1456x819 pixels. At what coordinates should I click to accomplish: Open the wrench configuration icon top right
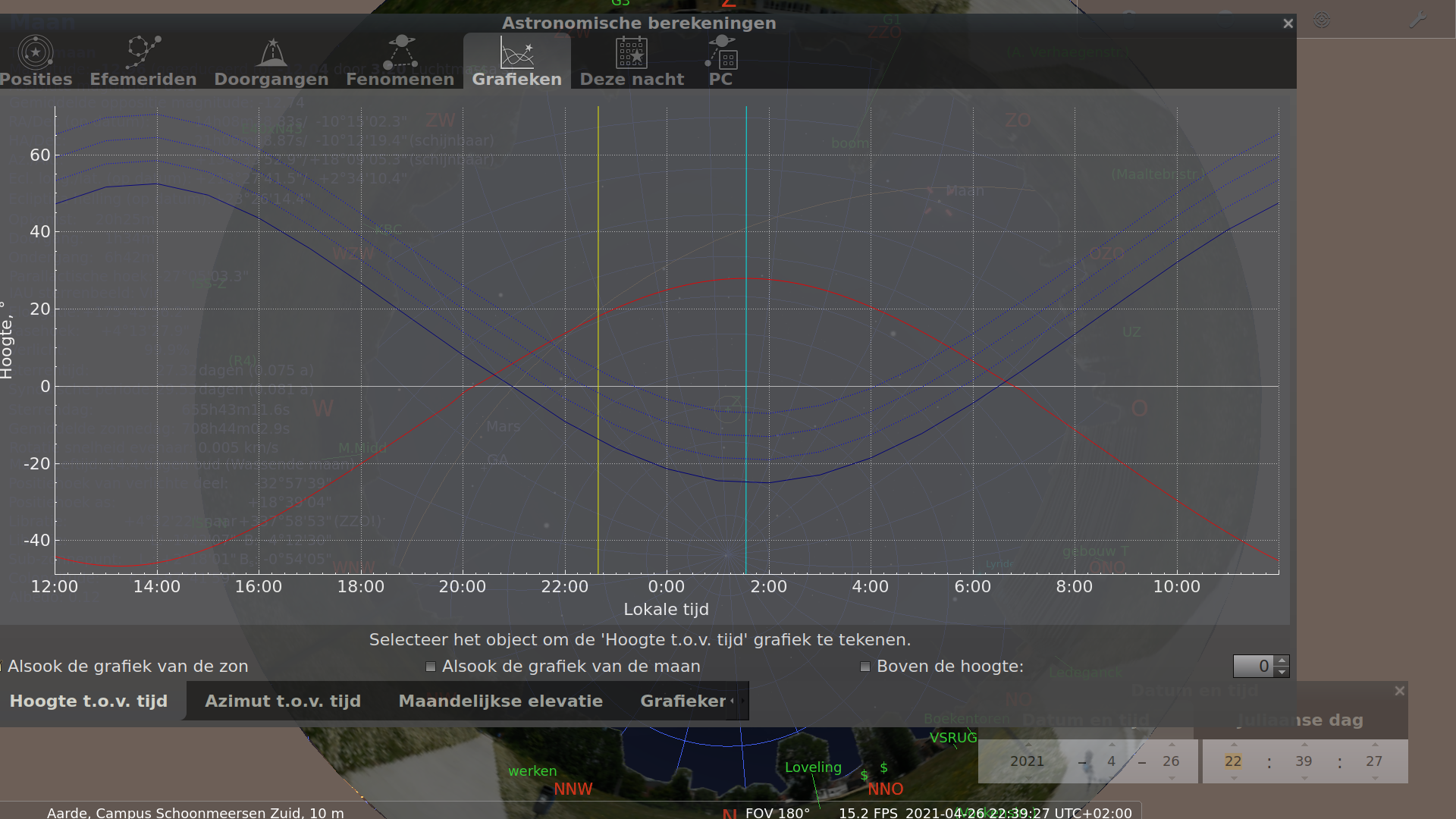(x=1417, y=20)
